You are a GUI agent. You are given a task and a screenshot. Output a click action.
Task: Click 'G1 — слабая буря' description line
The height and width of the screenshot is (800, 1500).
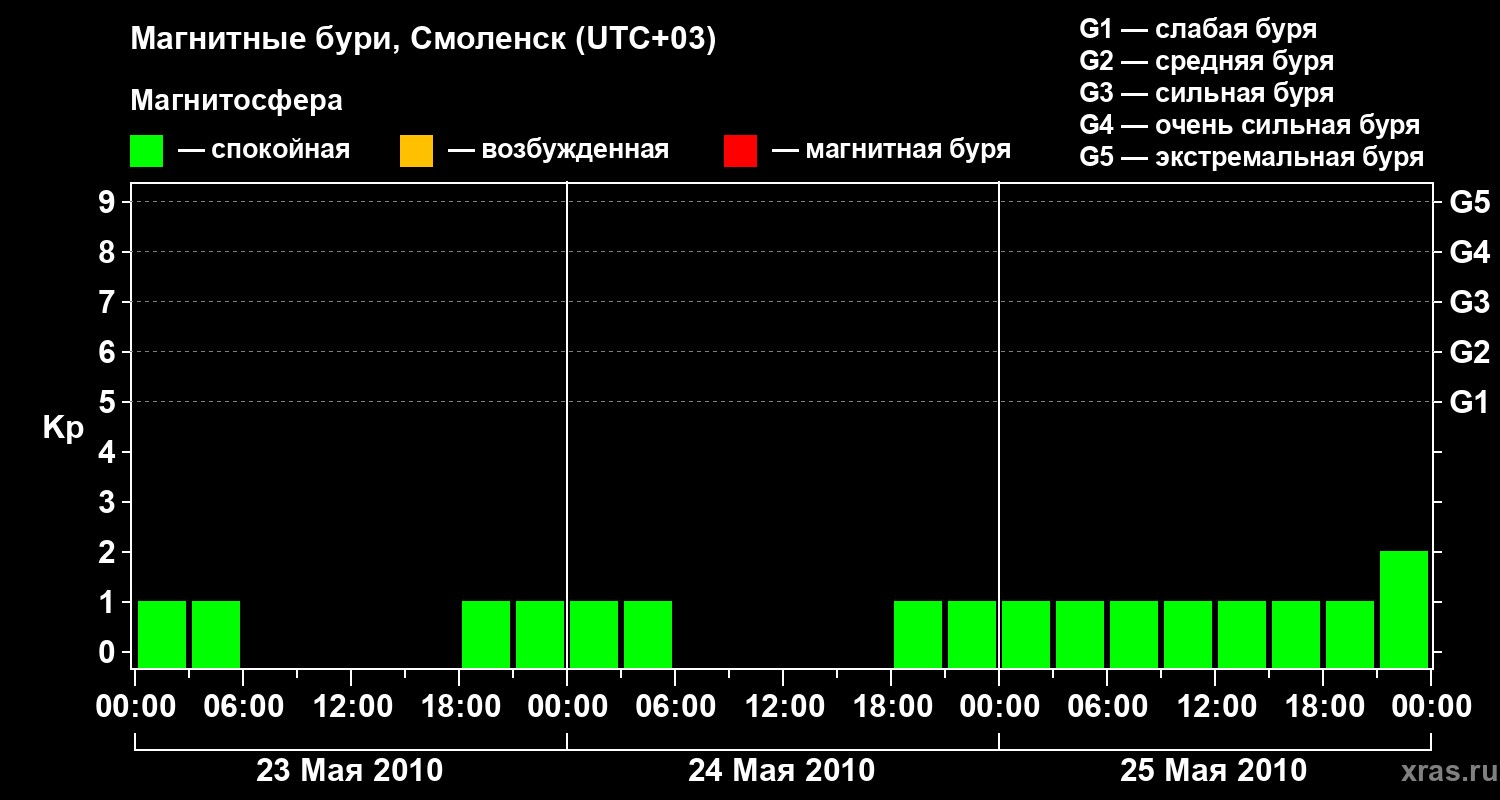tap(1198, 29)
